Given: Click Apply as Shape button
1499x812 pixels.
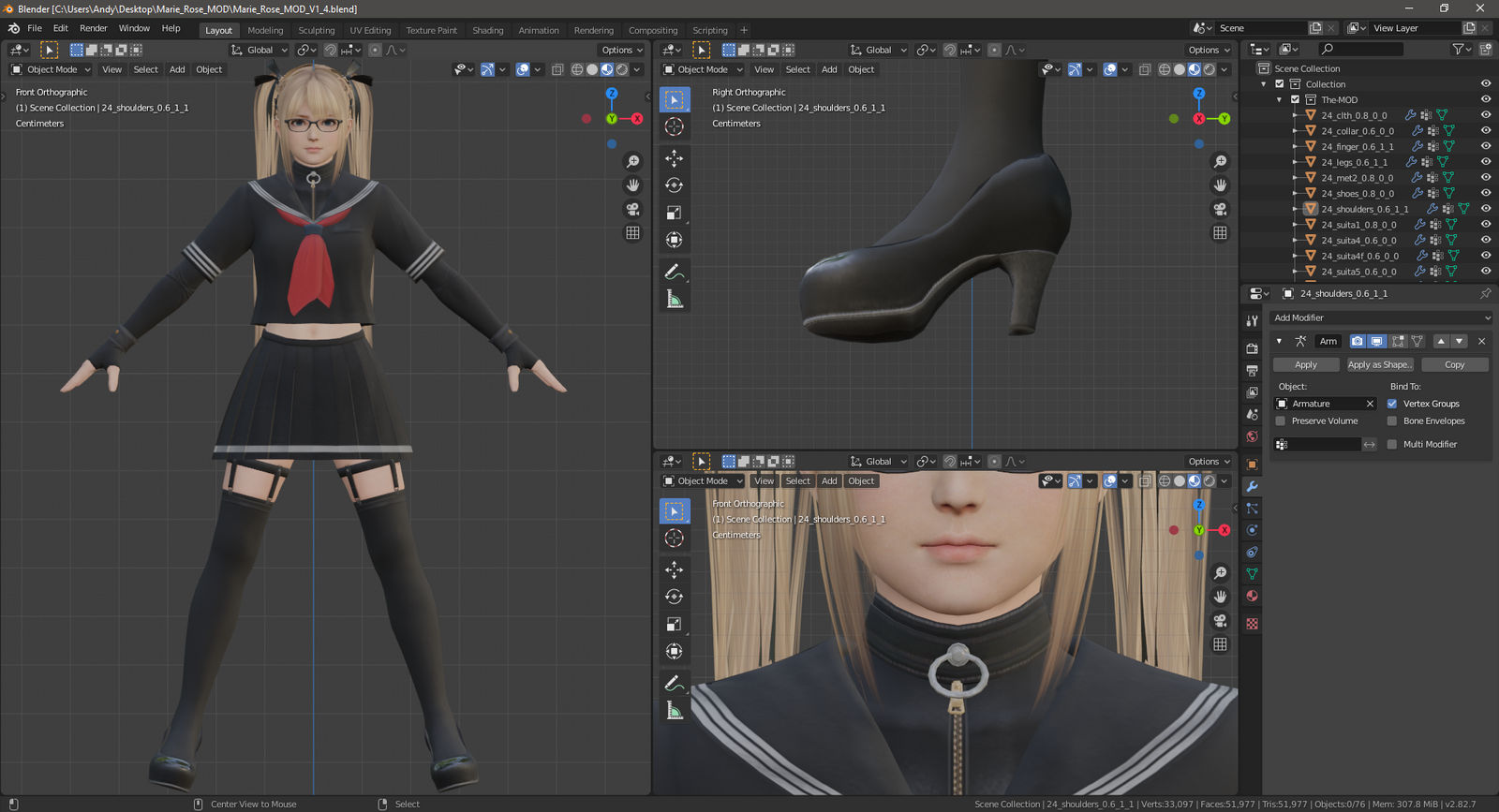Looking at the screenshot, I should pyautogui.click(x=1380, y=364).
